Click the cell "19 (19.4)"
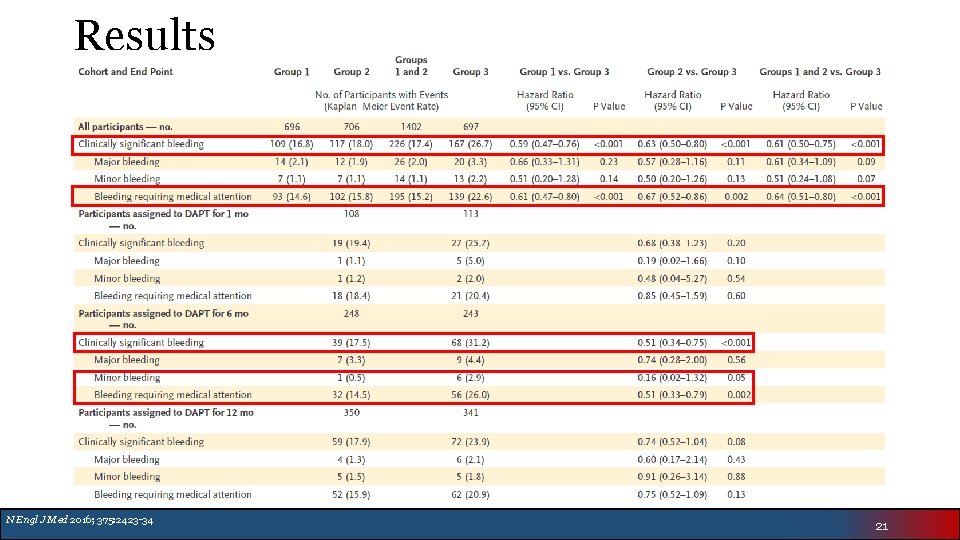 pos(351,243)
